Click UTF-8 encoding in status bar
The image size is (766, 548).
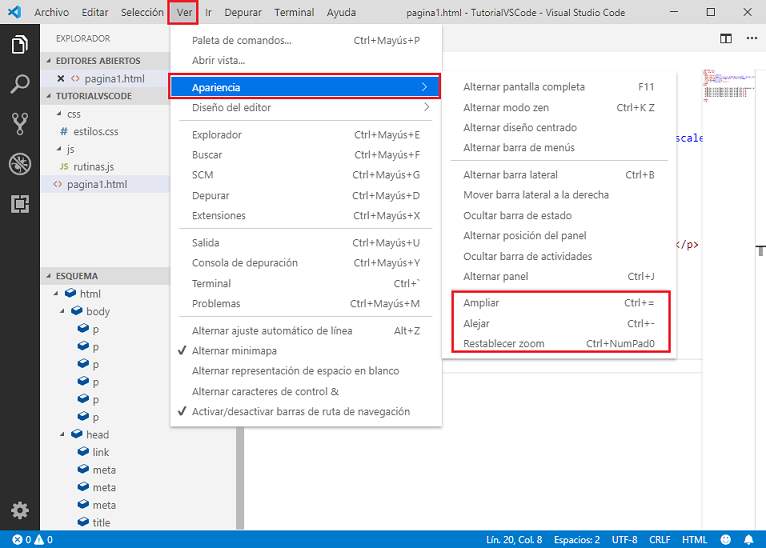point(624,540)
